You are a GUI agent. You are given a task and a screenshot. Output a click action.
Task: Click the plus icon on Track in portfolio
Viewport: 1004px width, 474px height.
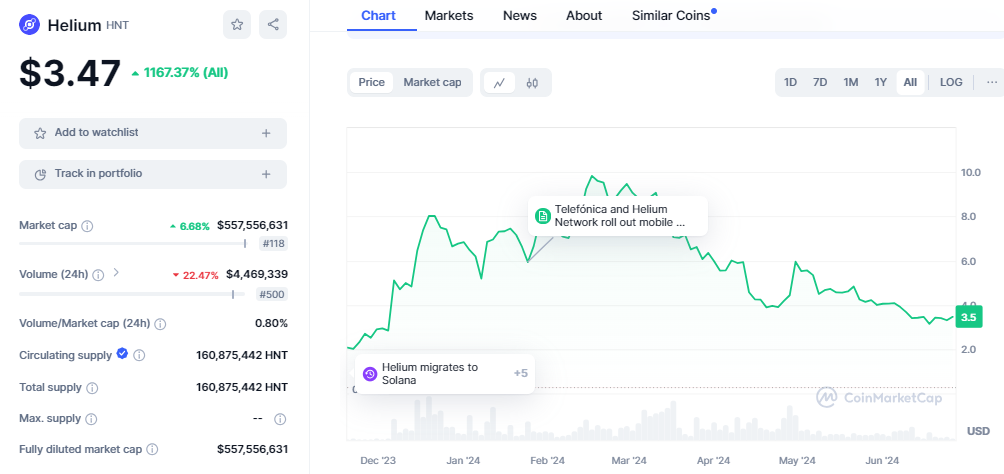tap(266, 174)
